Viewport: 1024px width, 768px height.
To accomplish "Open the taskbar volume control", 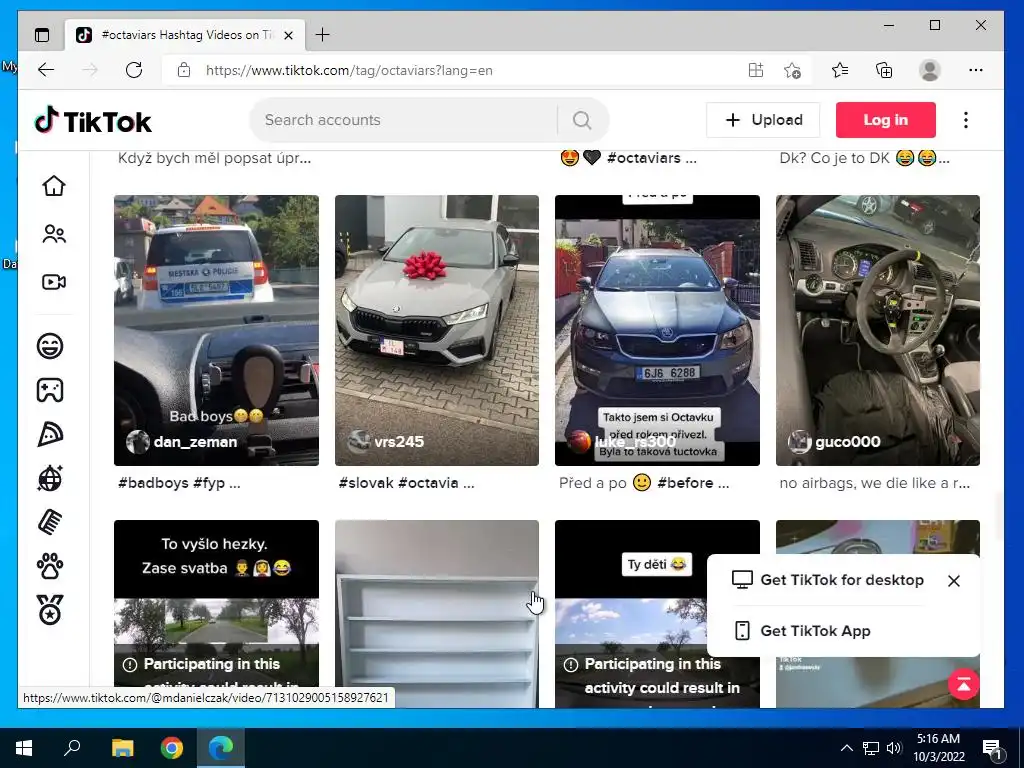I will click(895, 748).
